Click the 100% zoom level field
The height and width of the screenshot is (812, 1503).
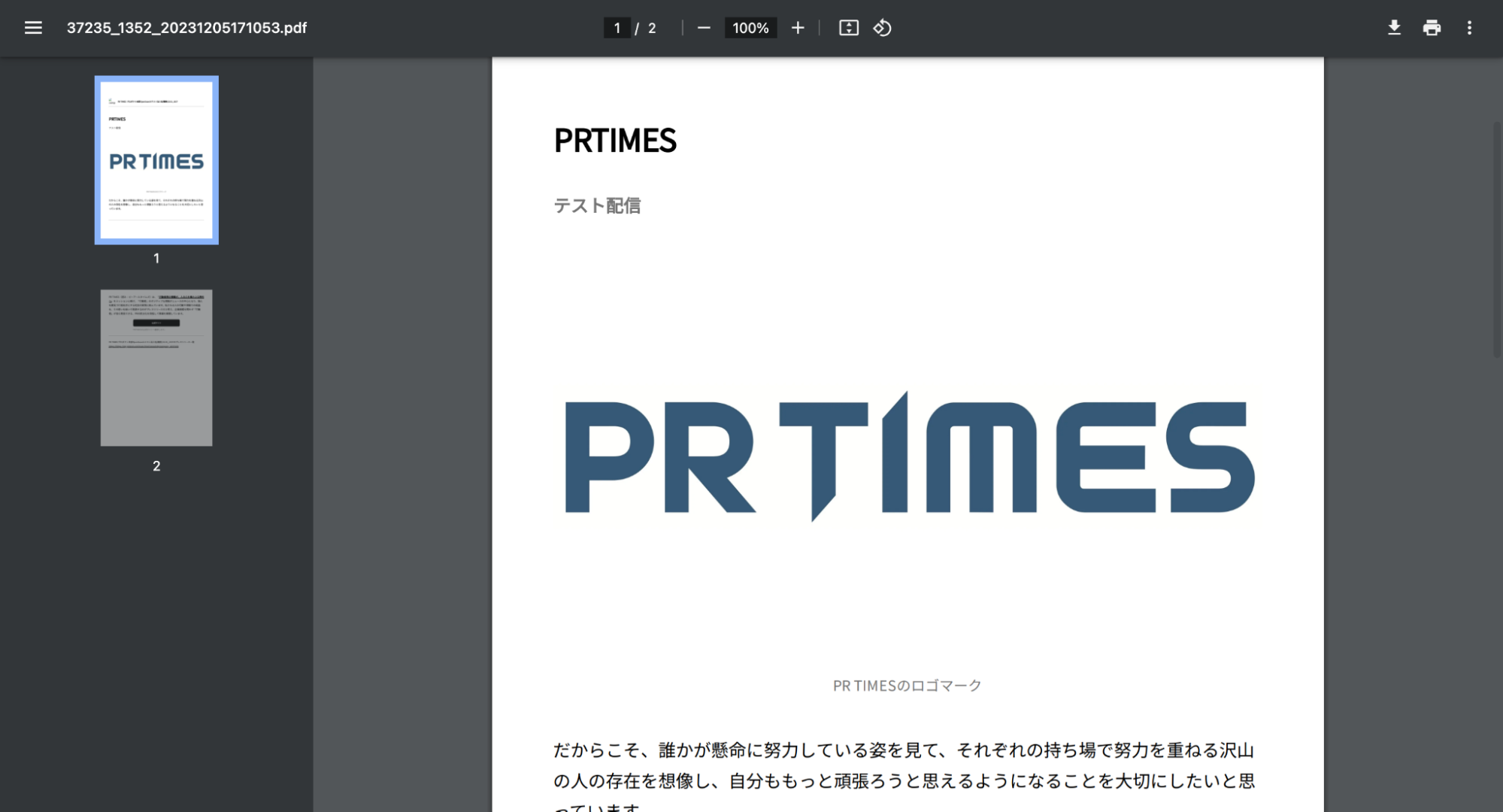tap(750, 28)
